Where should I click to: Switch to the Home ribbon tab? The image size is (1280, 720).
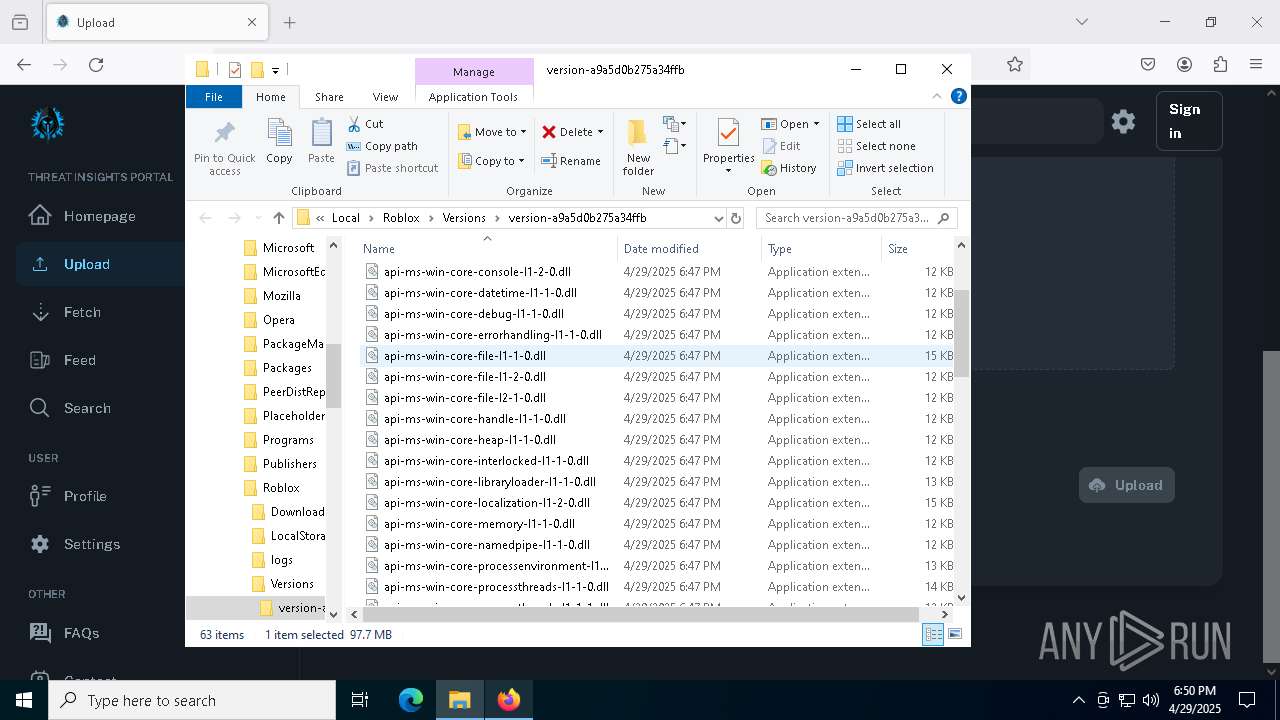pos(270,97)
